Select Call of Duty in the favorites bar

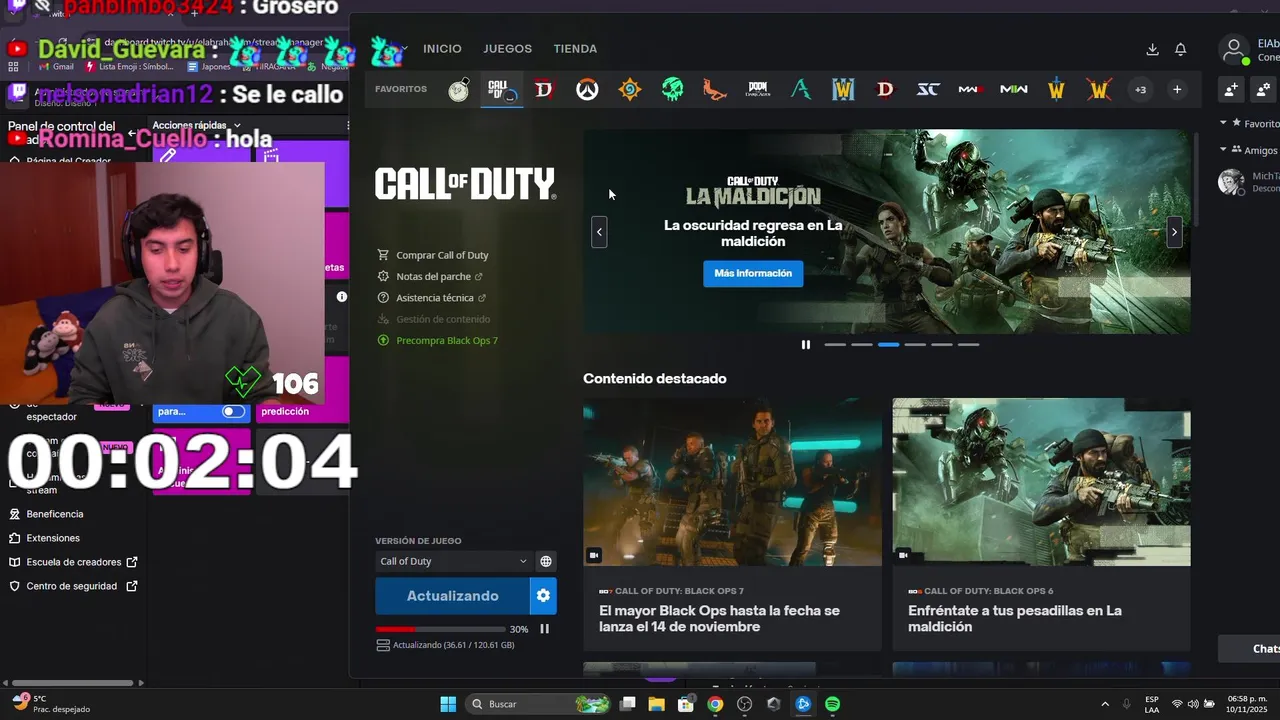tap(501, 90)
